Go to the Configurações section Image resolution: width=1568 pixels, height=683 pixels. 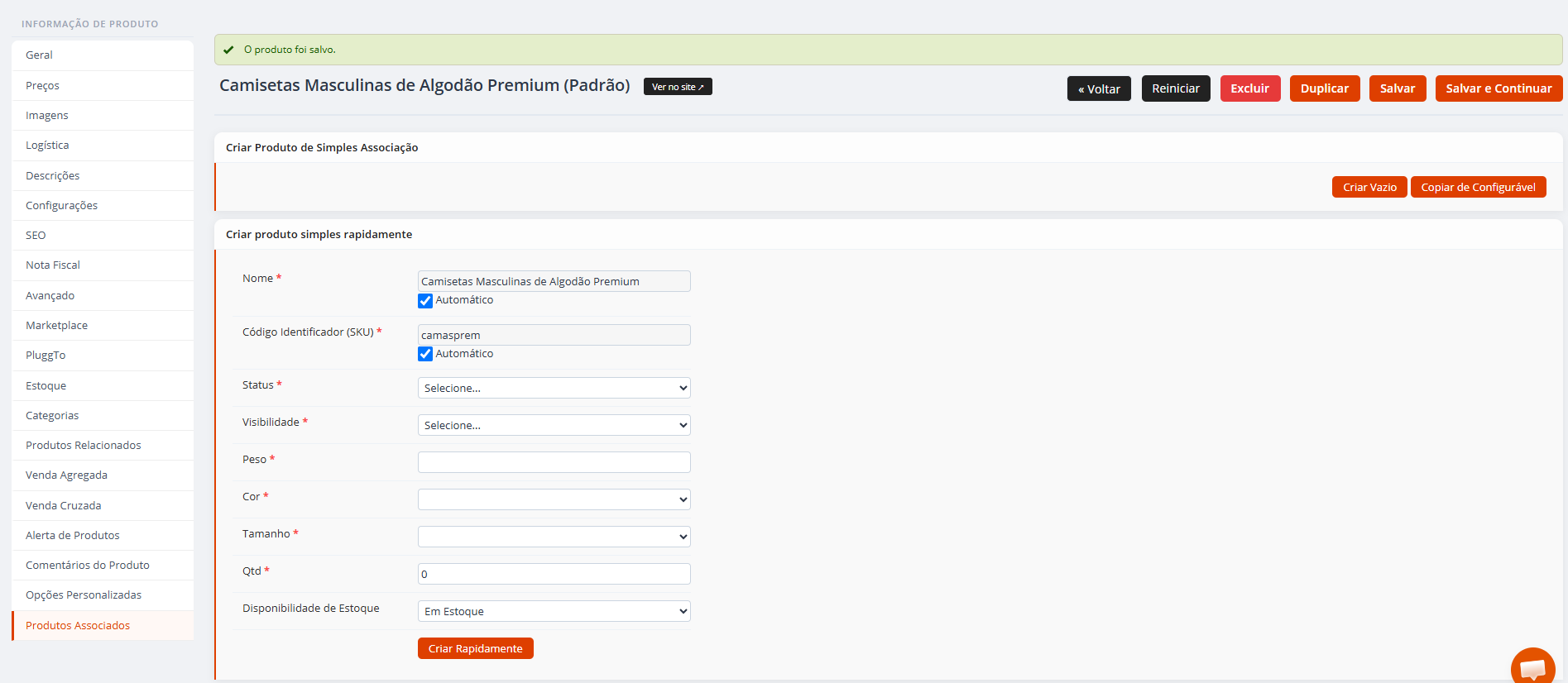click(x=103, y=205)
